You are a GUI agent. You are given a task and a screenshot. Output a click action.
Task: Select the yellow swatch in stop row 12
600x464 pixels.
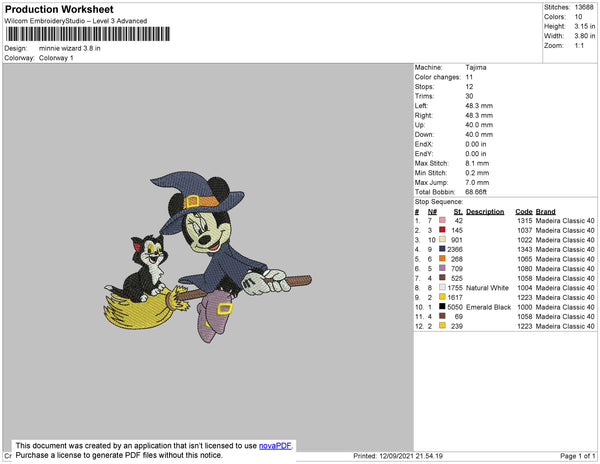pyautogui.click(x=442, y=325)
